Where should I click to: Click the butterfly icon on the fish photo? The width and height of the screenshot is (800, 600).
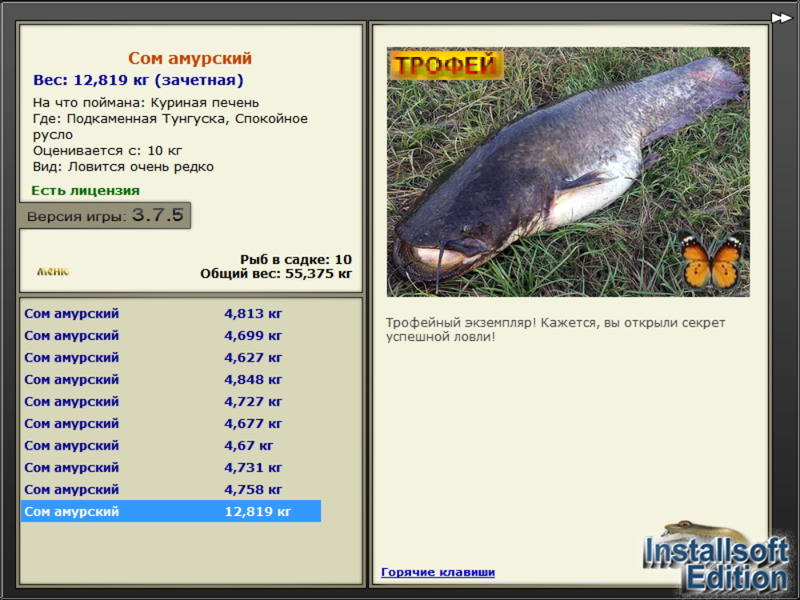coord(713,261)
